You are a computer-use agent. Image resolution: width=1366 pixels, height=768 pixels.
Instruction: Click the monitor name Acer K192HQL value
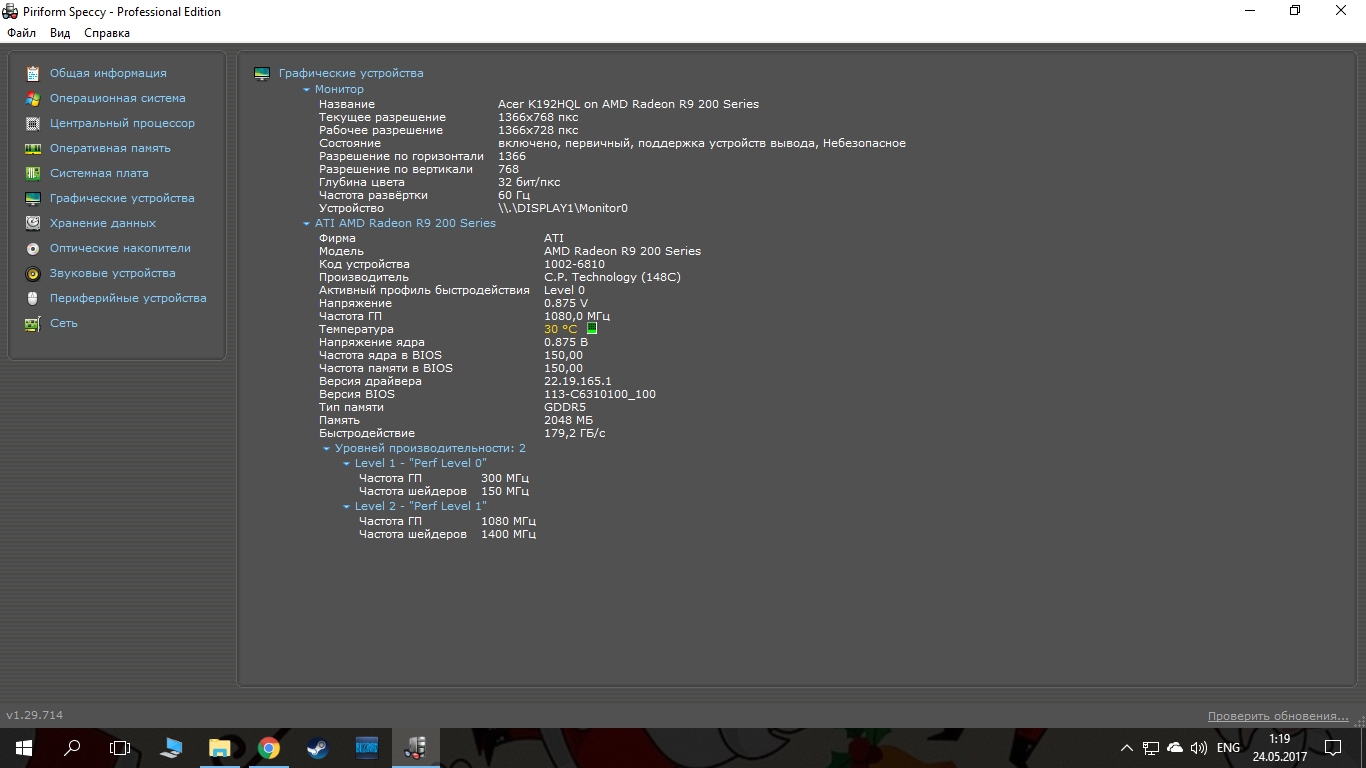click(x=628, y=104)
